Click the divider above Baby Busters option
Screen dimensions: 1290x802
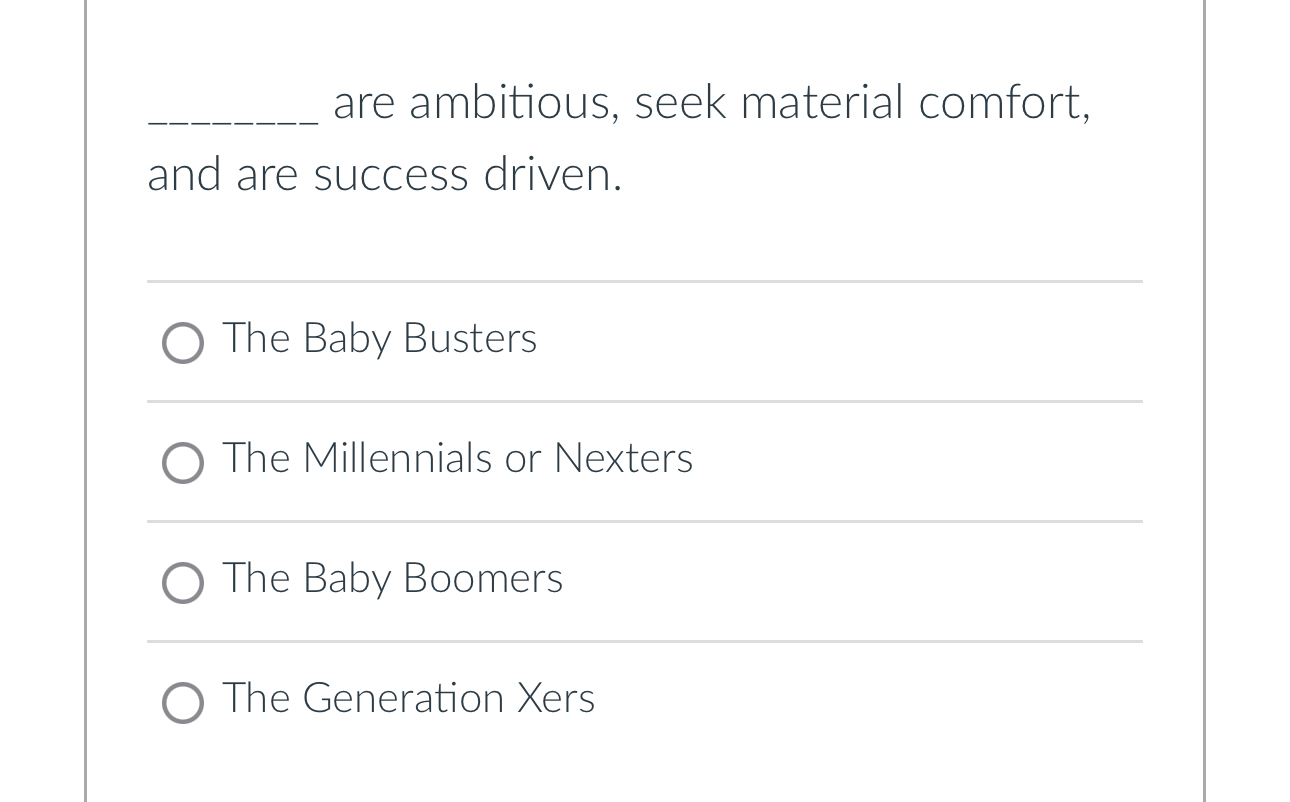tap(645, 283)
